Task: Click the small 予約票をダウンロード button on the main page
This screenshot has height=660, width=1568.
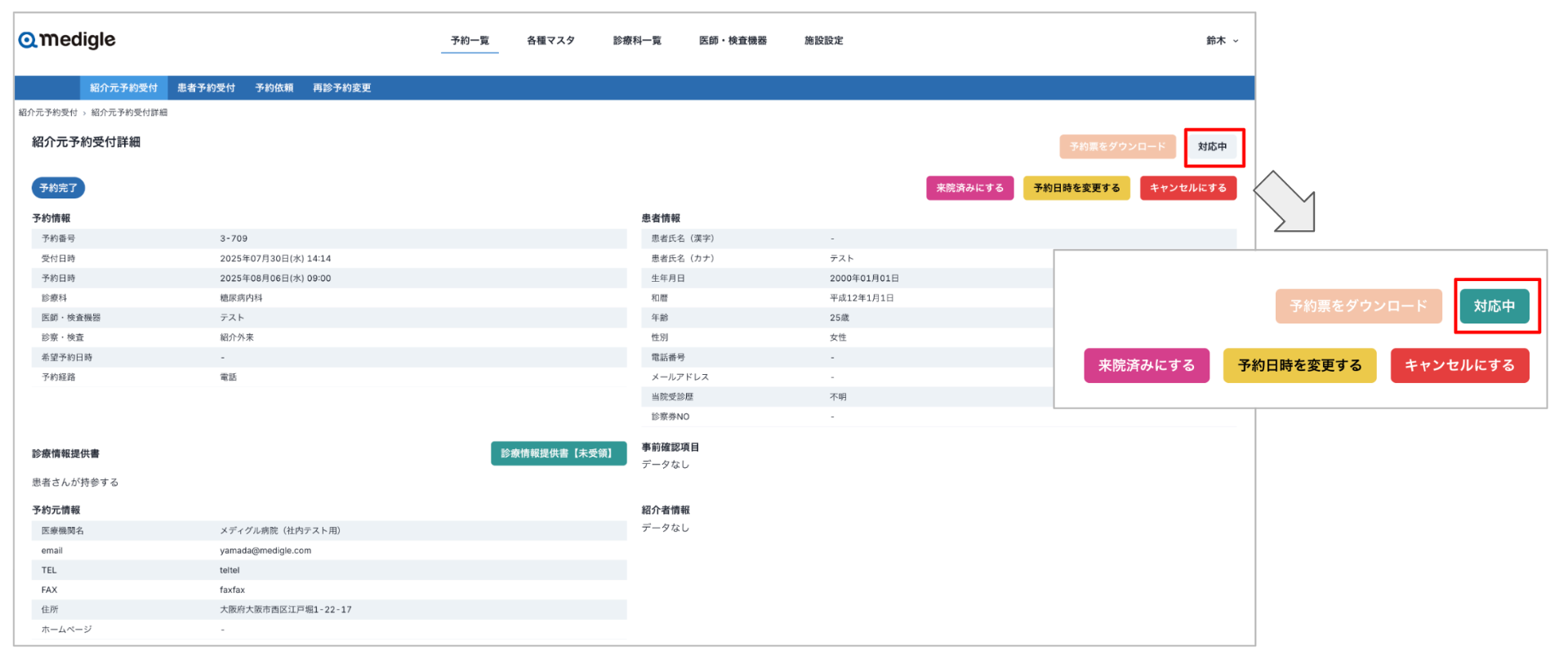Action: click(1117, 146)
